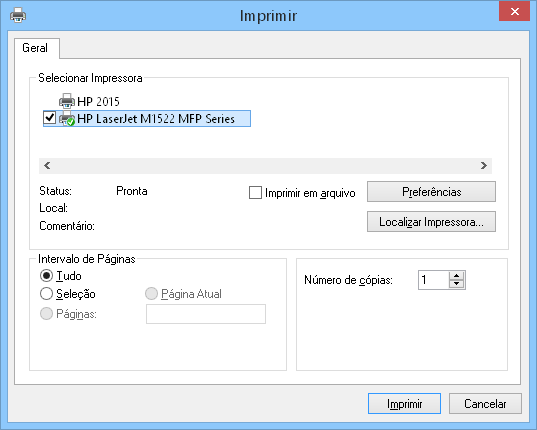Increase number of copies with up arrow
This screenshot has height=430, width=537.
457,276
